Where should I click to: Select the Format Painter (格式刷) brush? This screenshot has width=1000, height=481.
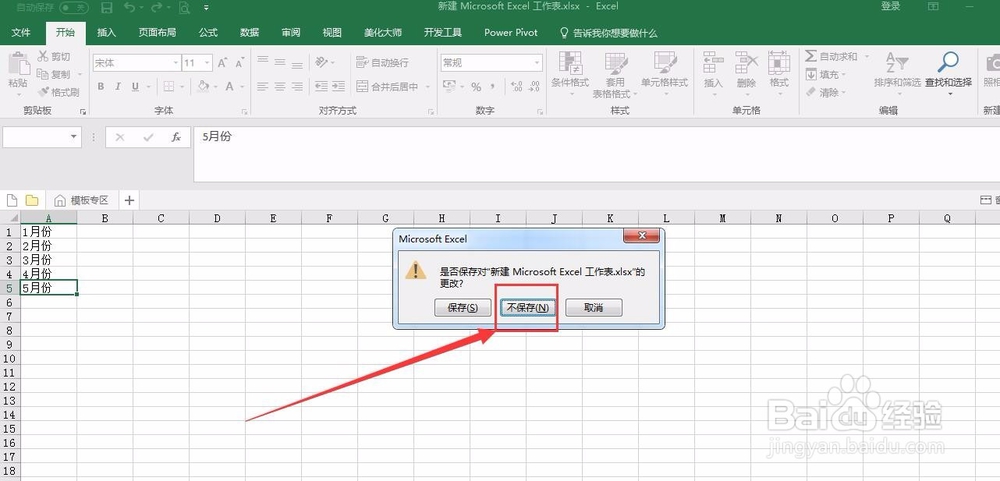tap(58, 92)
